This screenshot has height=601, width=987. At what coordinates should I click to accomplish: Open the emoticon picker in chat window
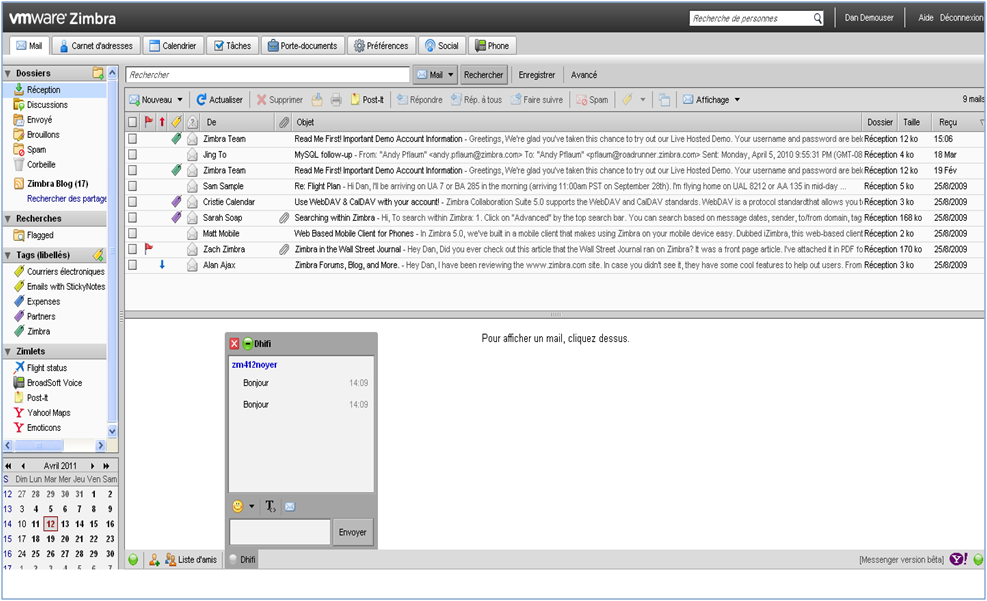(x=238, y=506)
